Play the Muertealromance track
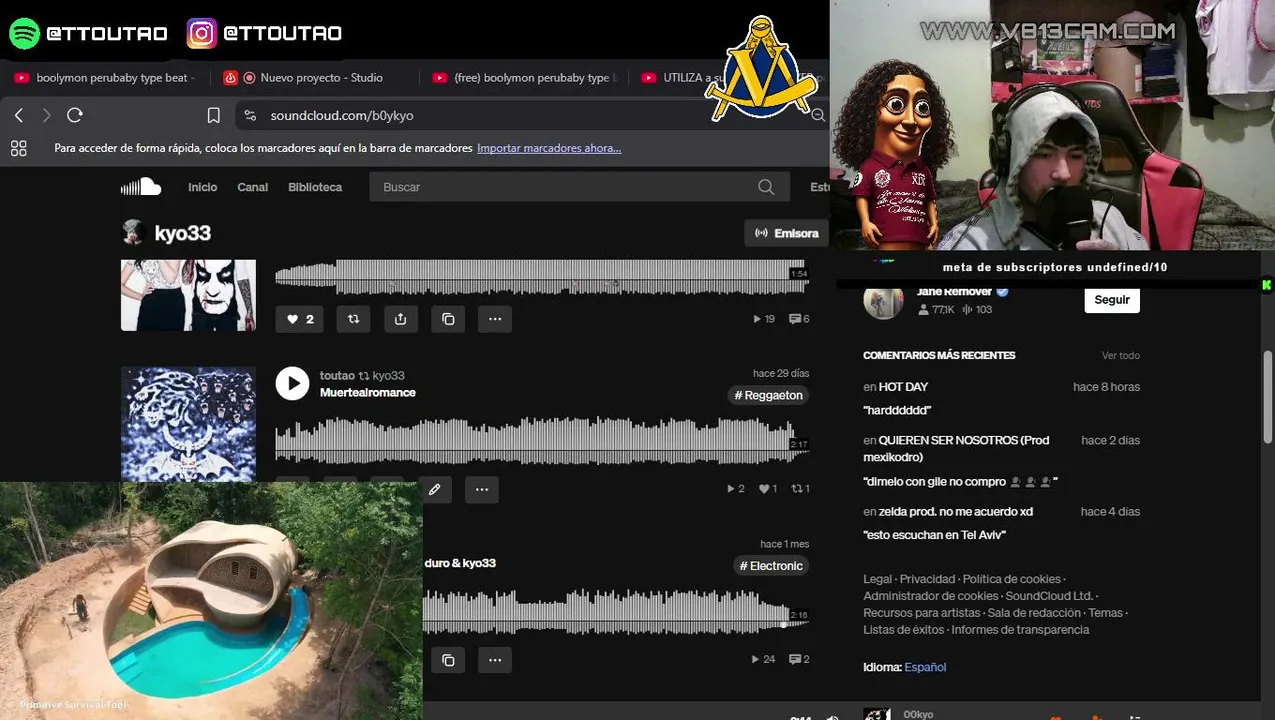The width and height of the screenshot is (1275, 720). click(292, 383)
